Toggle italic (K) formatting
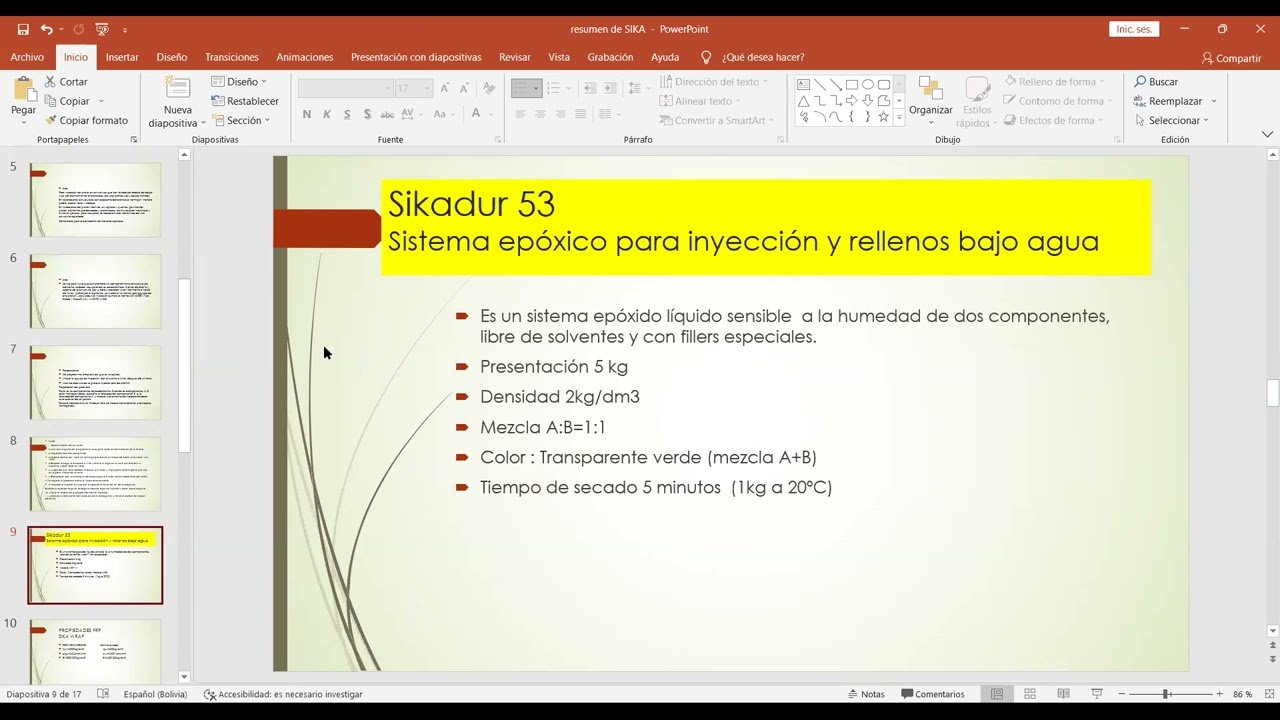Viewport: 1280px width, 720px height. [327, 115]
